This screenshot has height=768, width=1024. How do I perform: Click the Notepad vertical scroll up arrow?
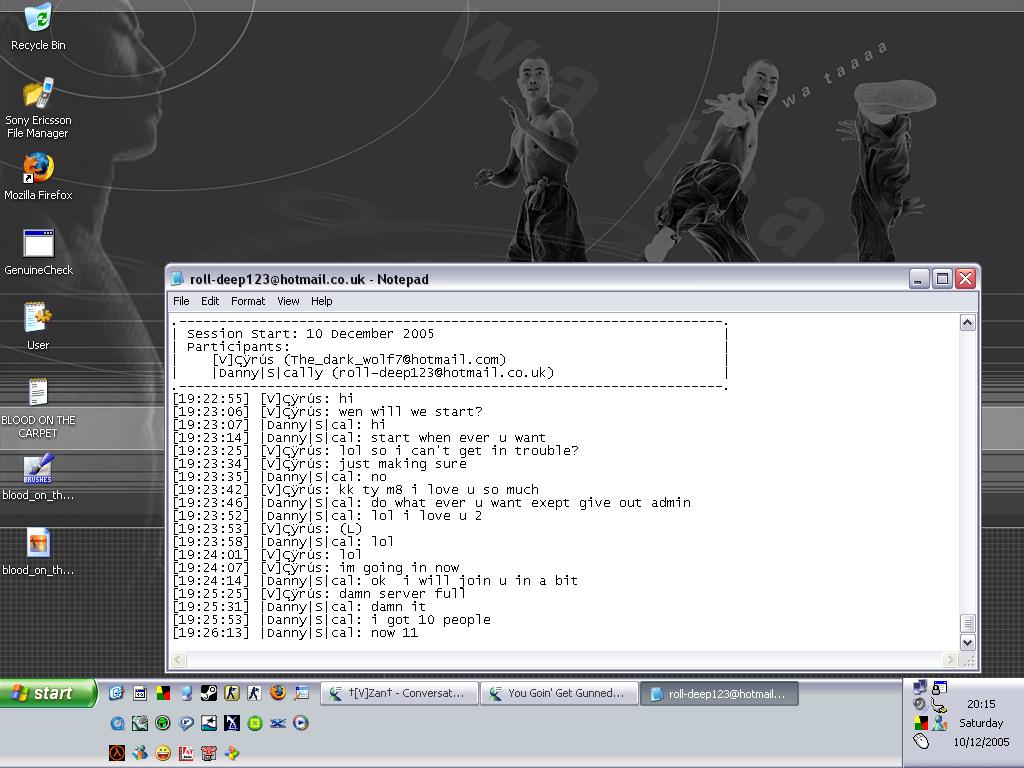(x=967, y=323)
